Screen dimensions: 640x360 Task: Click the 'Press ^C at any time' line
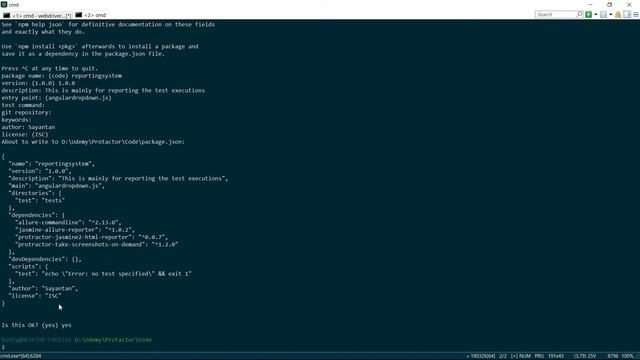[50, 69]
